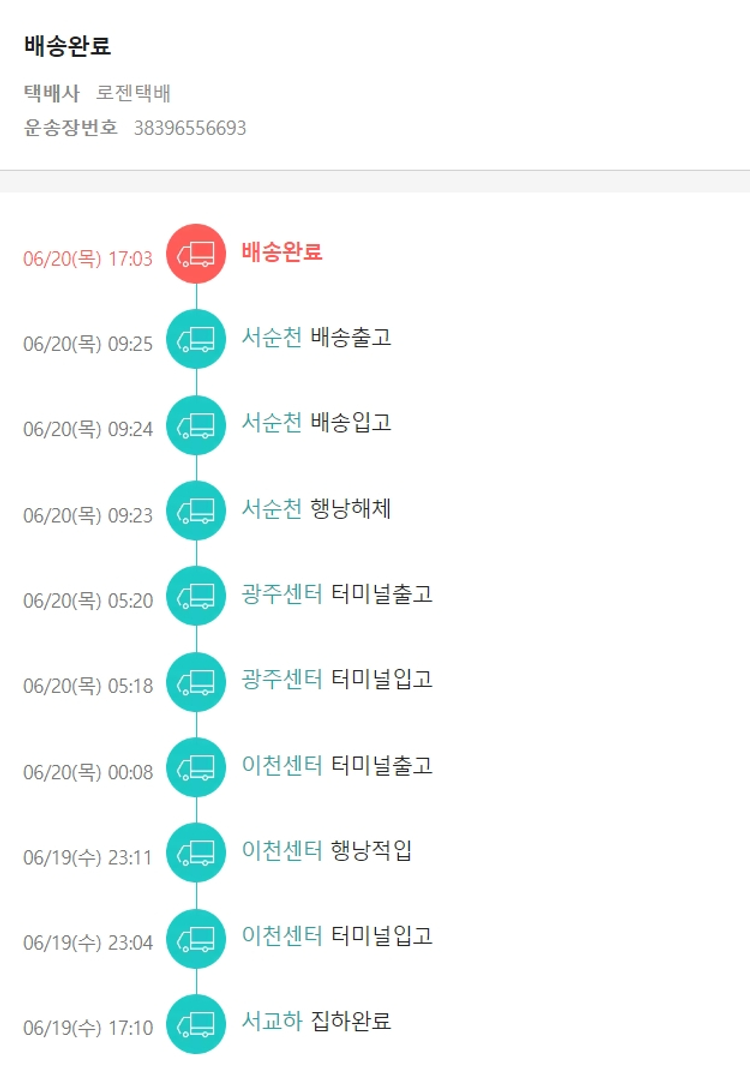This screenshot has height=1086, width=750.
Task: Click the red 배송완료 status text in timeline
Action: pyautogui.click(x=282, y=252)
